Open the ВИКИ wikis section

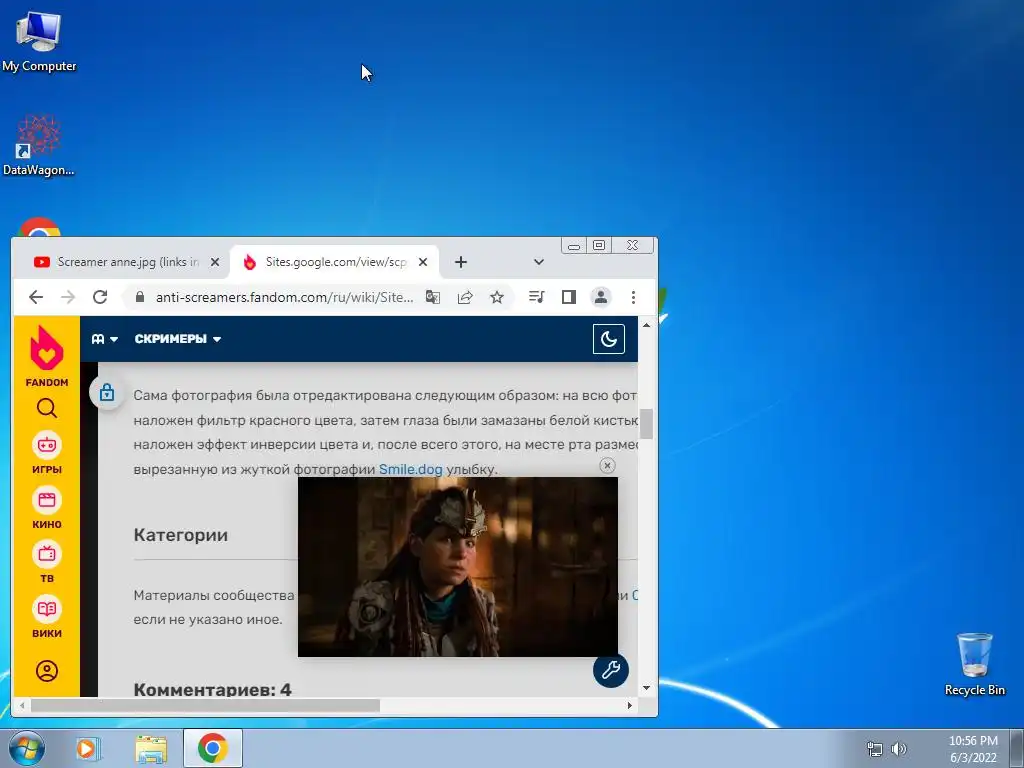[47, 617]
